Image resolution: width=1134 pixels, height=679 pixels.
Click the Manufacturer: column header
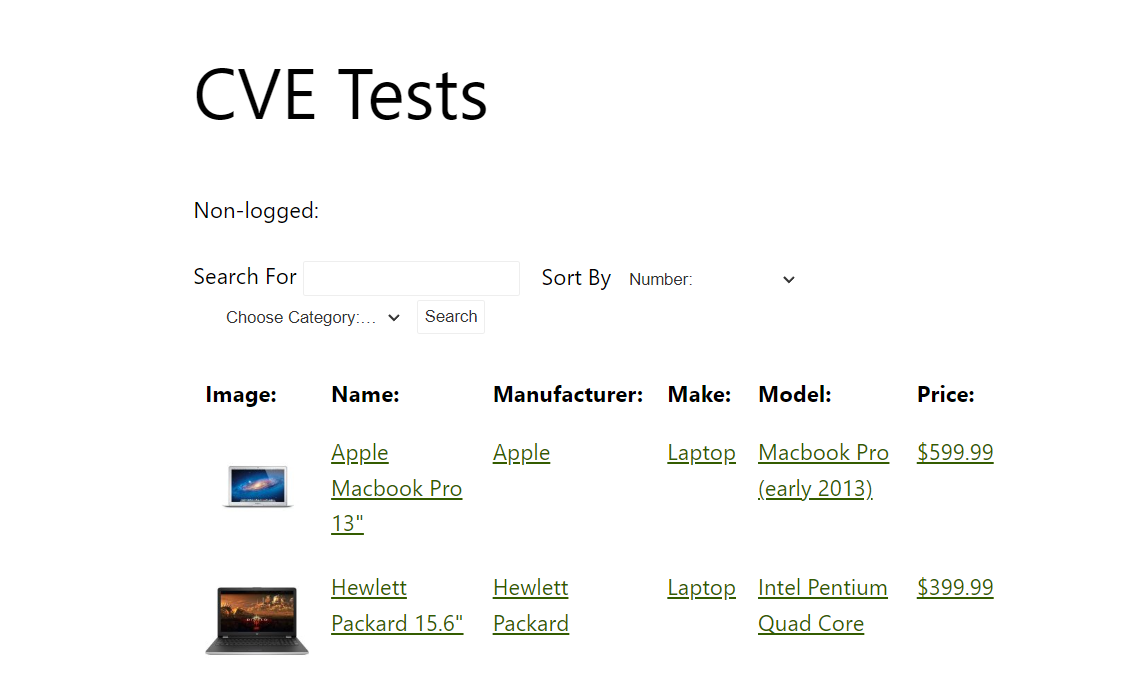(x=568, y=395)
